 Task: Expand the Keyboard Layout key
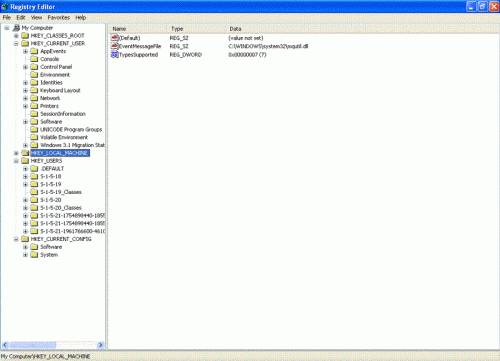pos(25,90)
